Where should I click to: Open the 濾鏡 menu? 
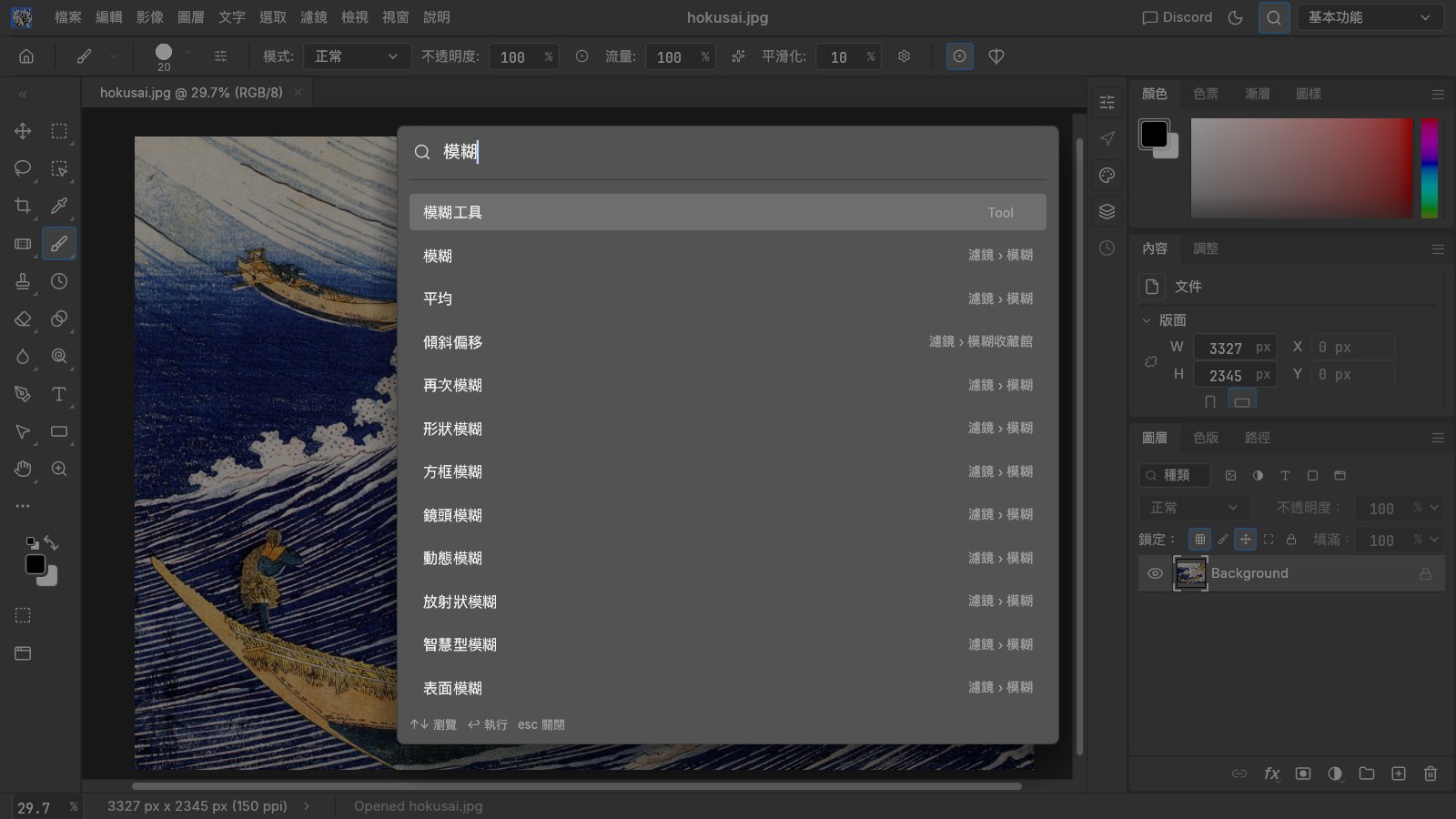pyautogui.click(x=314, y=17)
